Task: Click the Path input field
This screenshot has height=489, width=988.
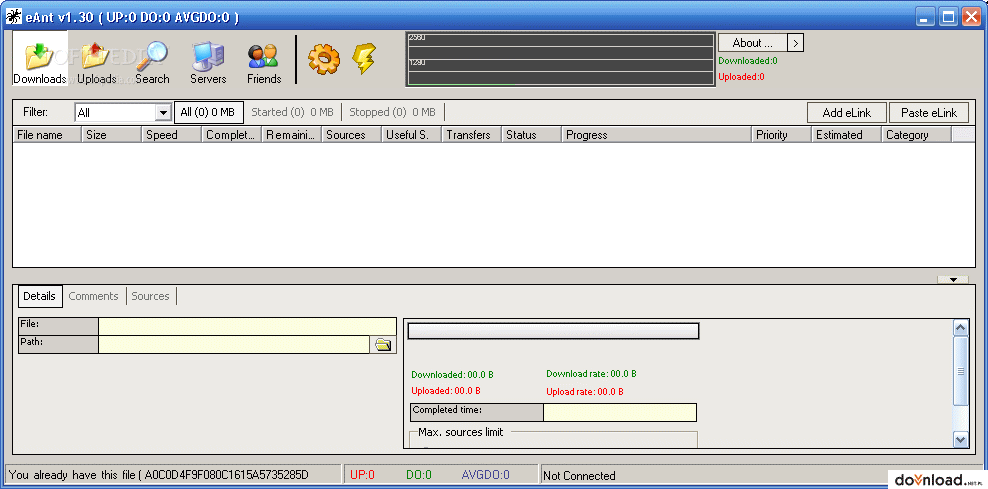Action: pos(234,345)
